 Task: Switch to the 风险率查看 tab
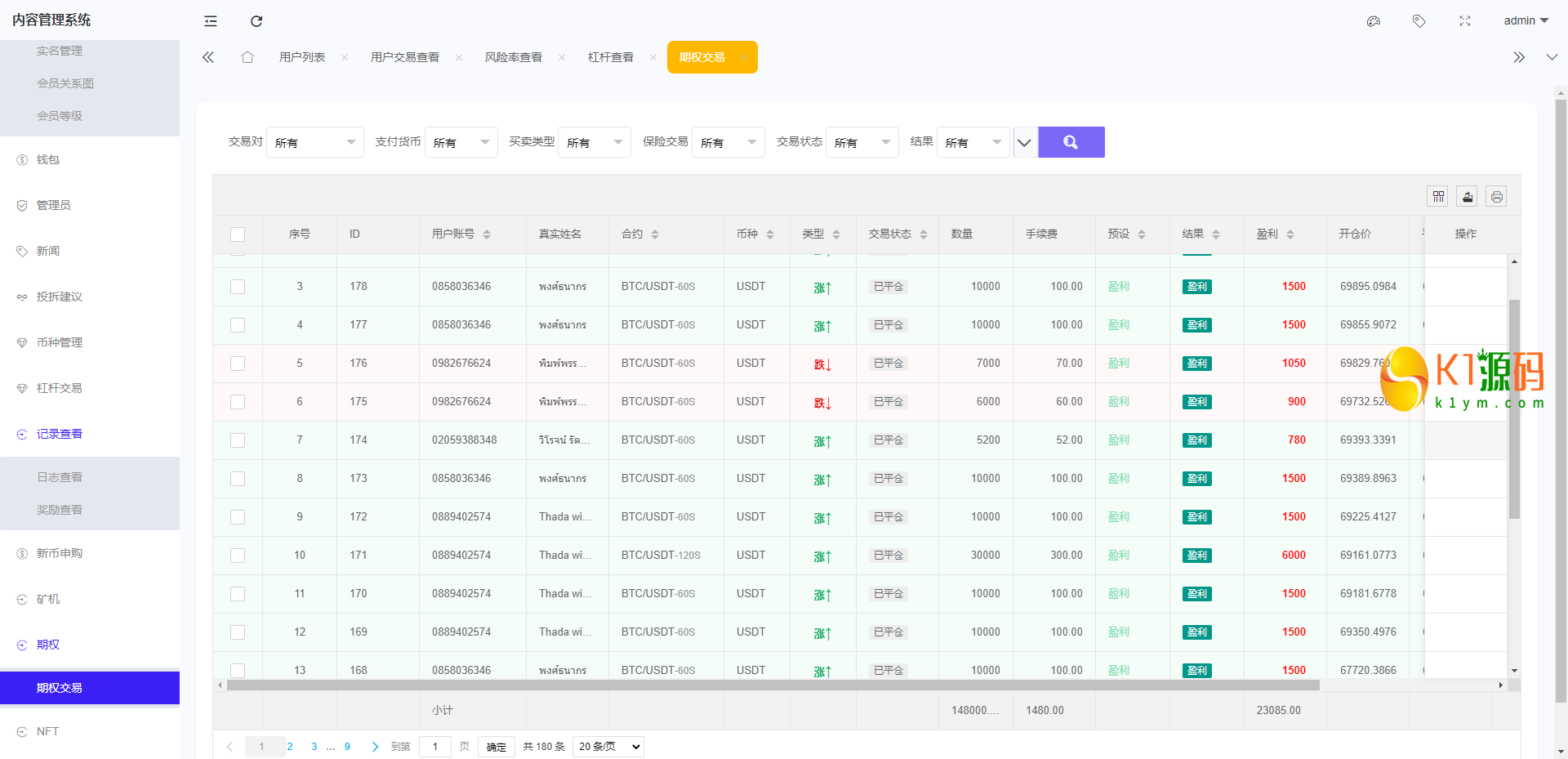[x=513, y=57]
